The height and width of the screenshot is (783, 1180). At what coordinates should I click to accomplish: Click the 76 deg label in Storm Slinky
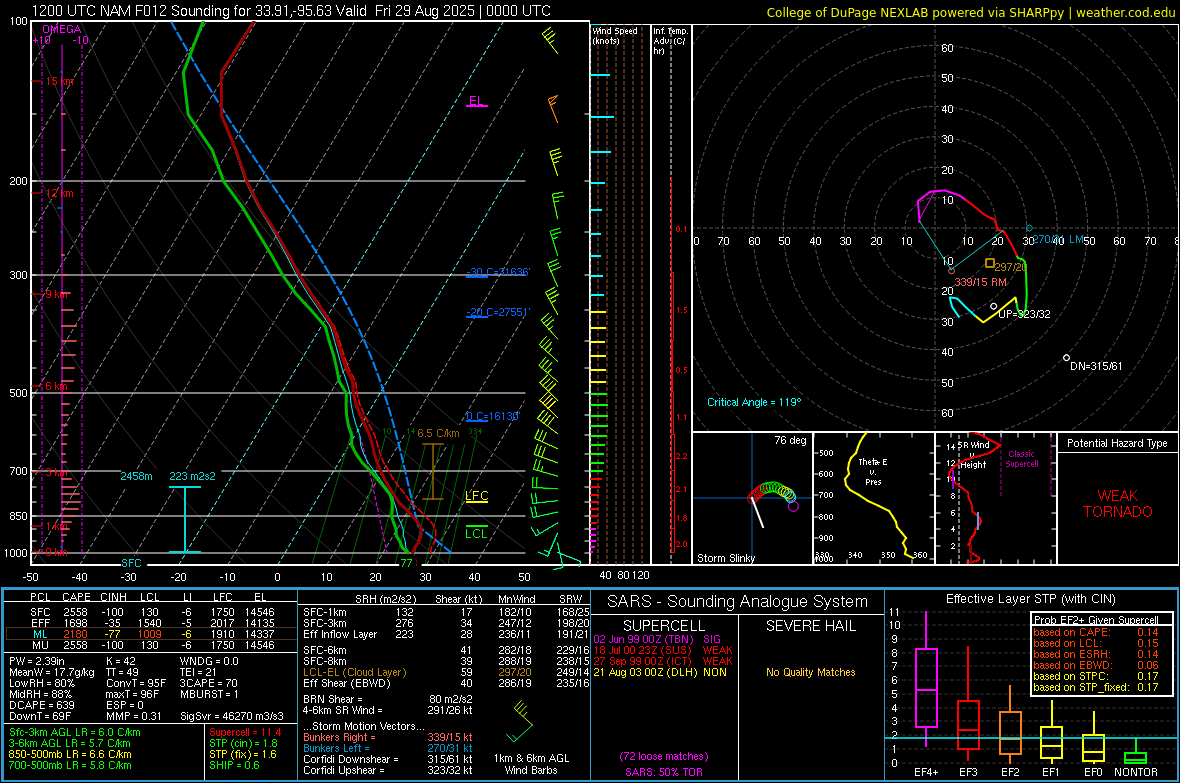click(790, 440)
